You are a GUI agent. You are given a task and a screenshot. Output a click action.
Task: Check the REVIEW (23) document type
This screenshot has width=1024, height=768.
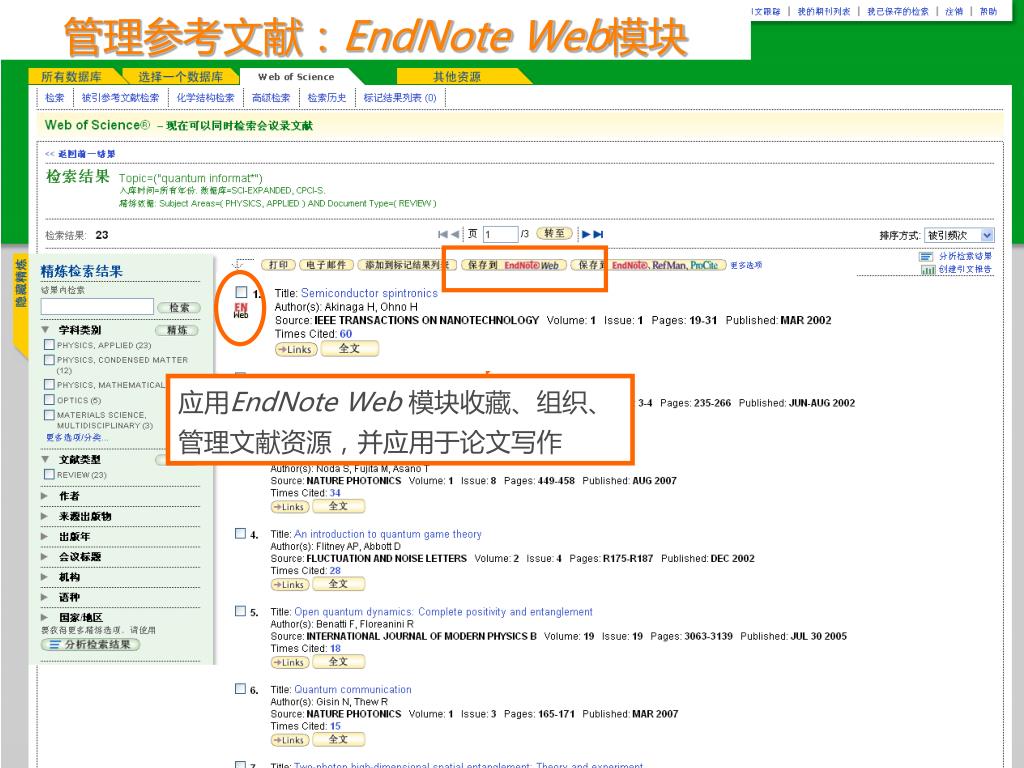(x=49, y=474)
